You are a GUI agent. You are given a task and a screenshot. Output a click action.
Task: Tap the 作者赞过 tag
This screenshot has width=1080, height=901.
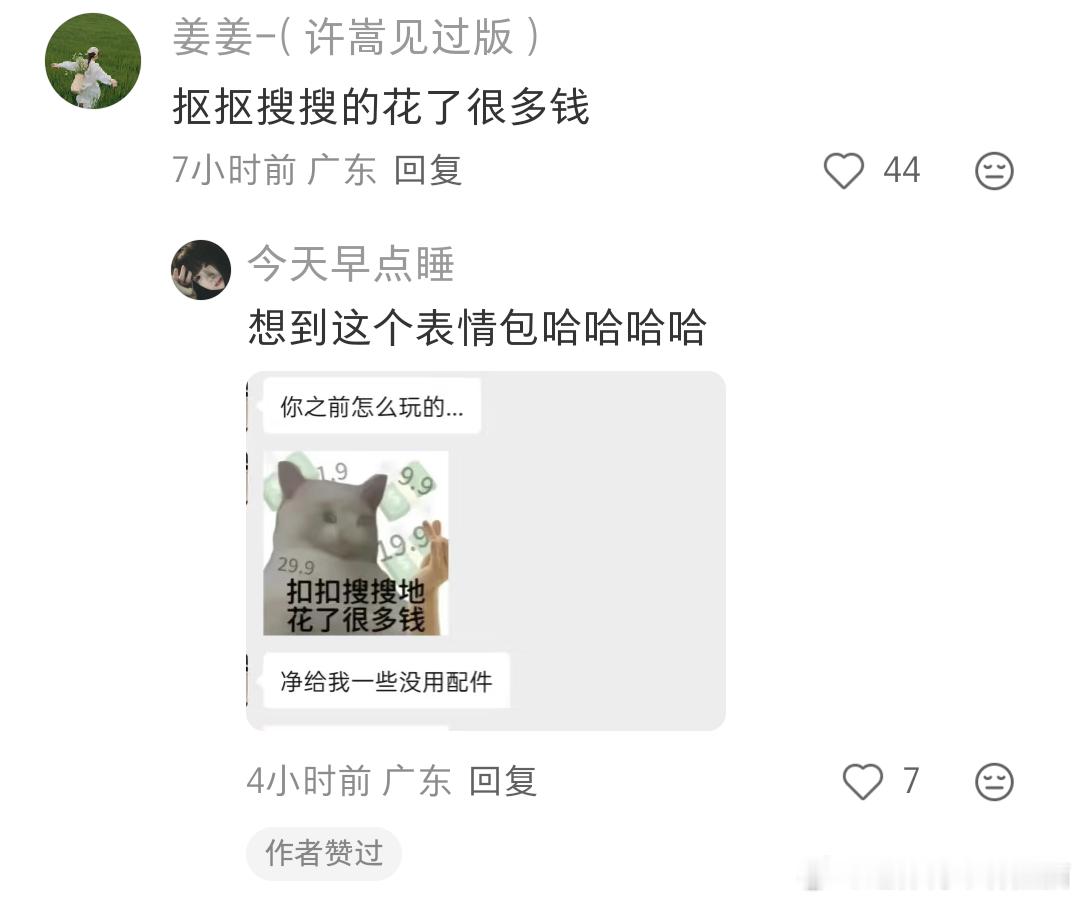pyautogui.click(x=324, y=853)
